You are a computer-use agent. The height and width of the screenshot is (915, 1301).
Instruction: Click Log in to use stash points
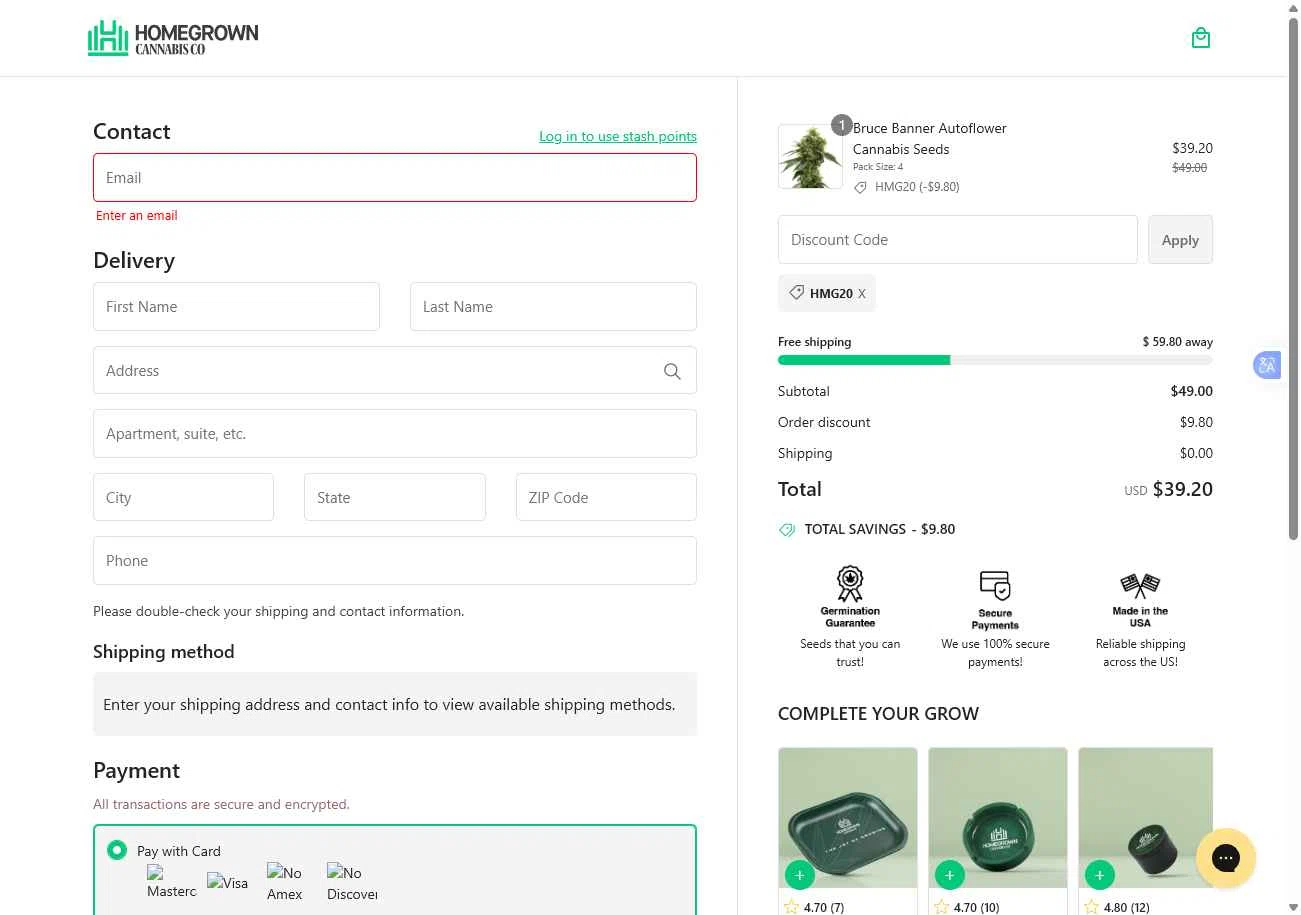[618, 136]
